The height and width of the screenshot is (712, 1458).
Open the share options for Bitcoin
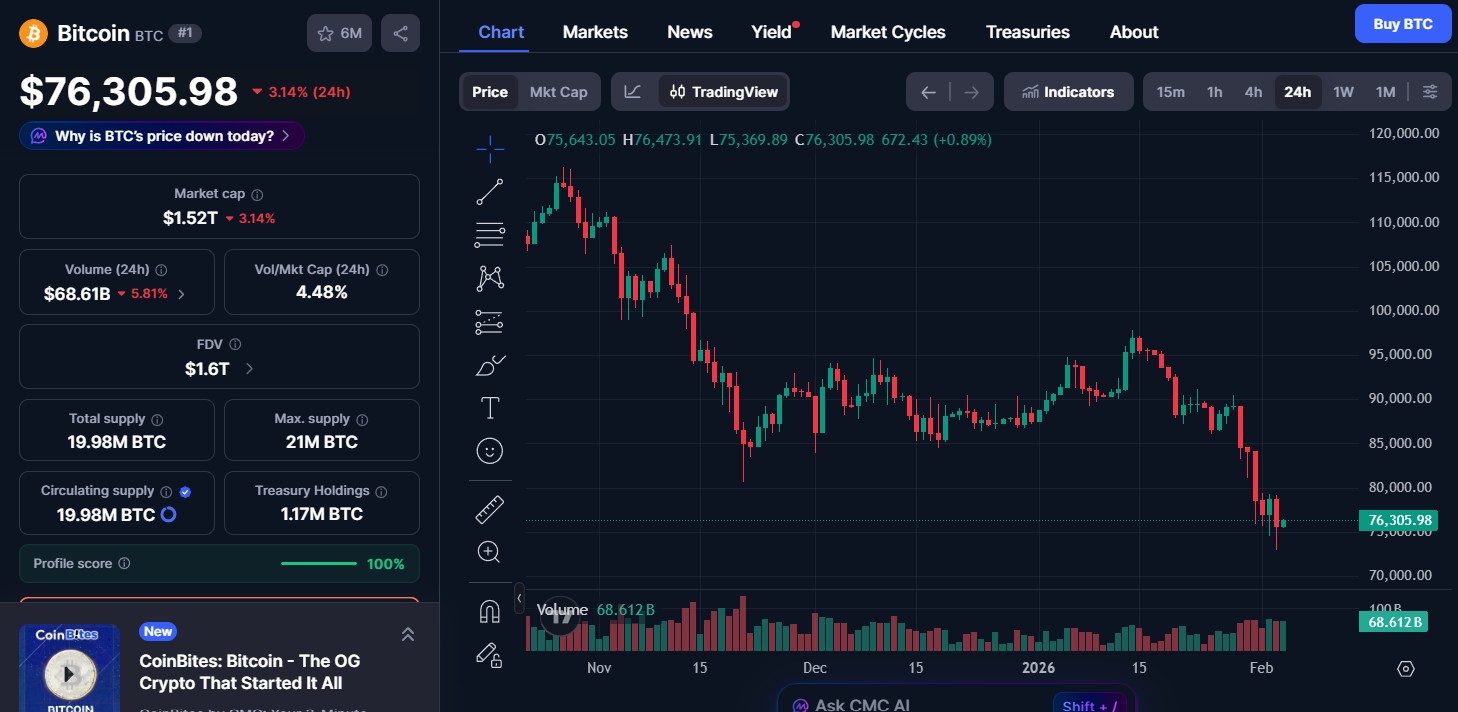pyautogui.click(x=400, y=32)
